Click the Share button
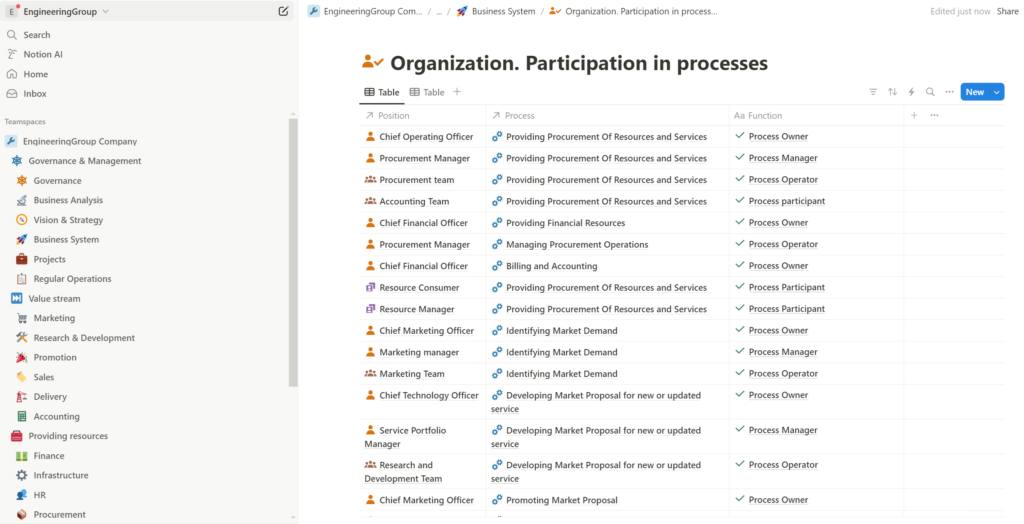This screenshot has width=1024, height=524. click(x=1007, y=11)
